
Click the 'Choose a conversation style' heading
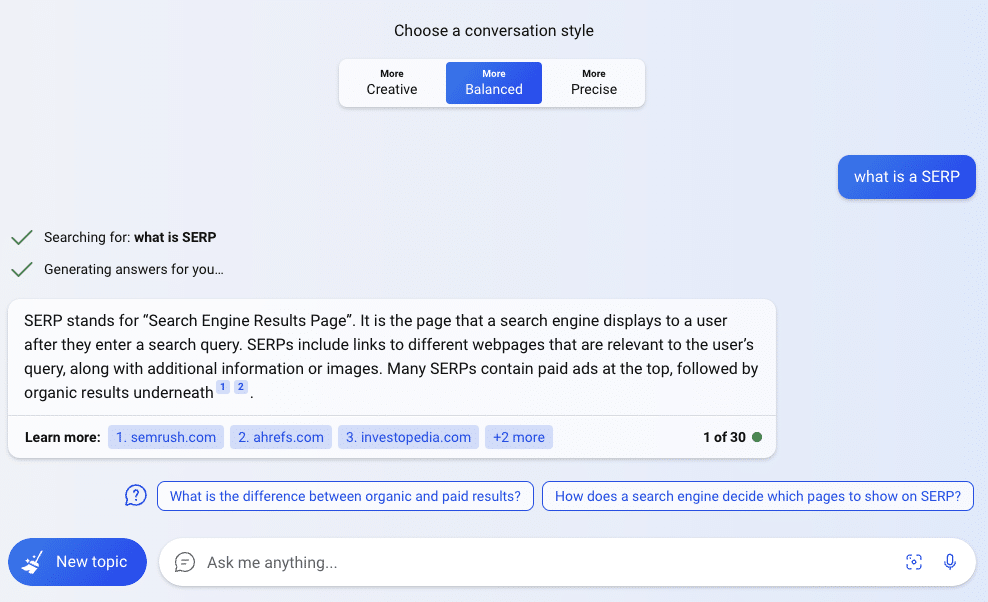[494, 31]
